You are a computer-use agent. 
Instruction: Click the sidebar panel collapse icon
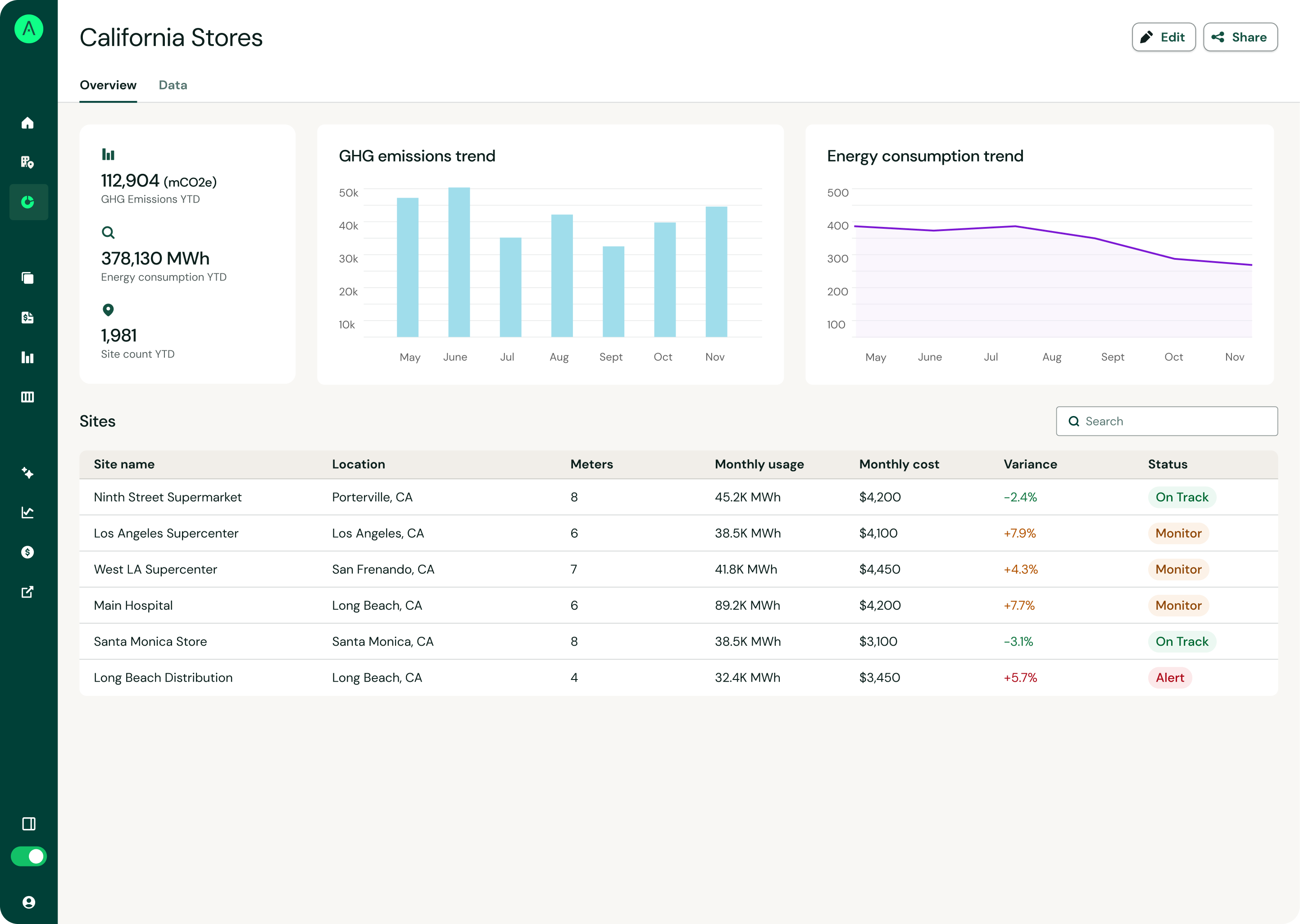click(28, 824)
